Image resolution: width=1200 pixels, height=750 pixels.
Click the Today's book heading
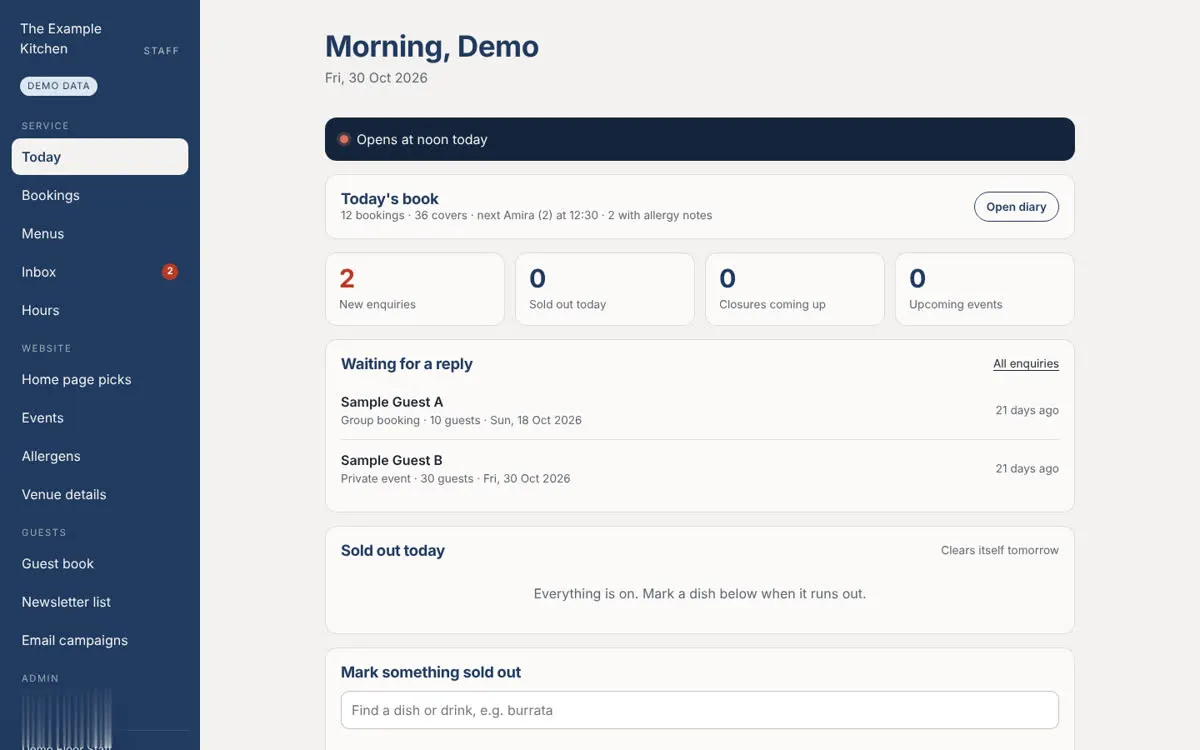pos(390,199)
